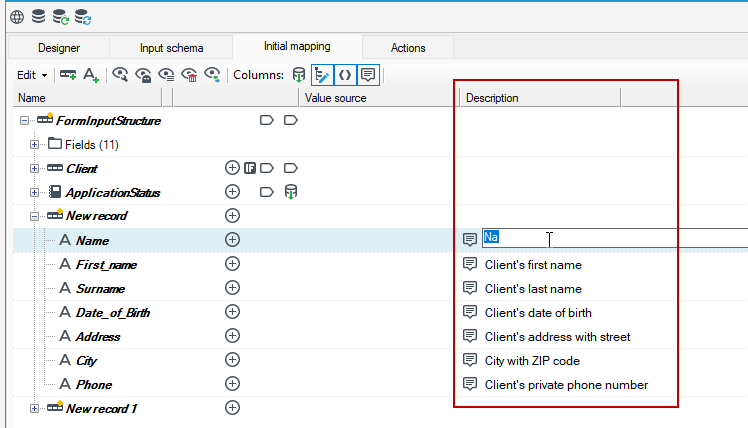
Task: Click the add record toolbar icon
Action: (x=68, y=75)
